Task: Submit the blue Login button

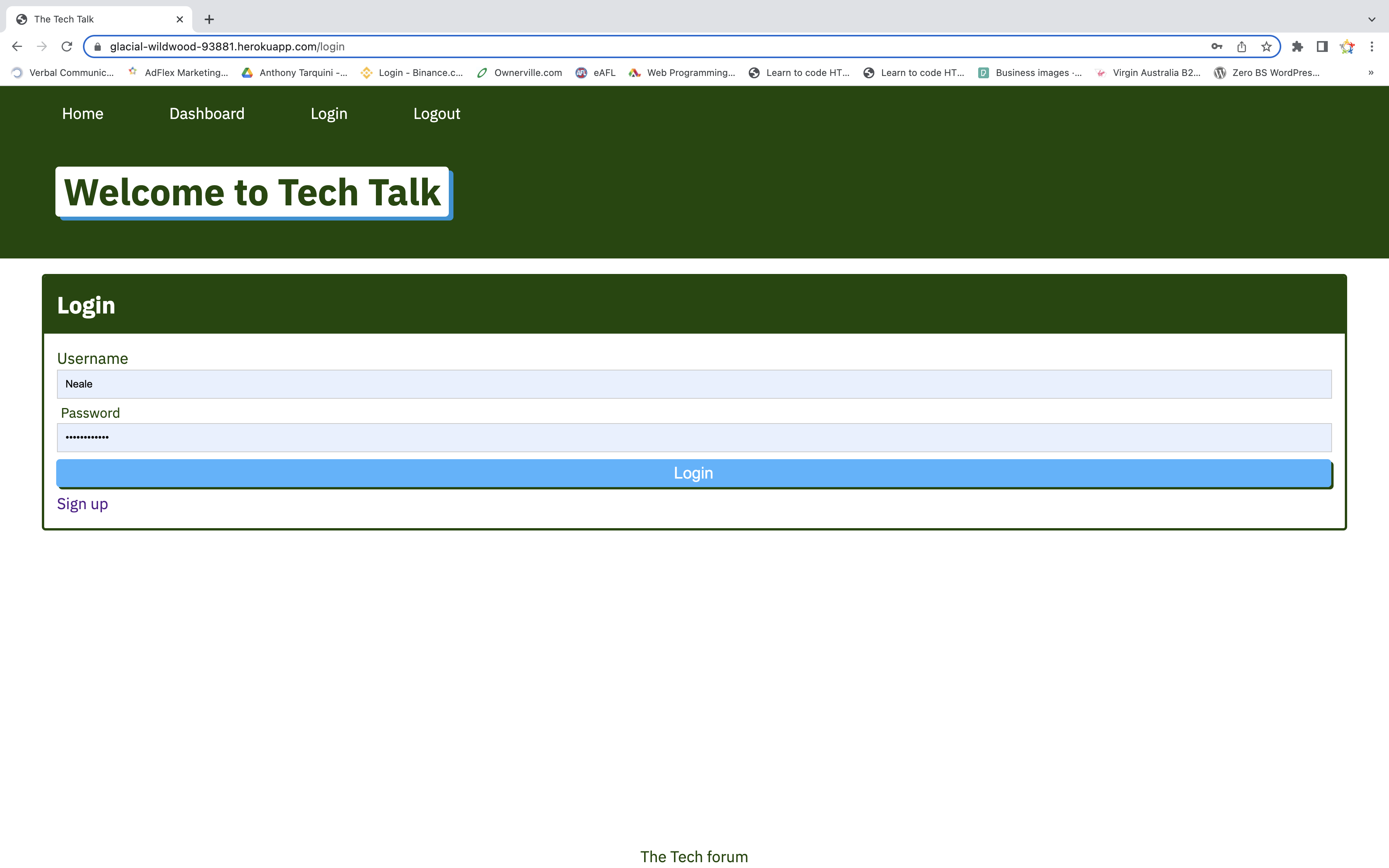Action: (x=693, y=473)
